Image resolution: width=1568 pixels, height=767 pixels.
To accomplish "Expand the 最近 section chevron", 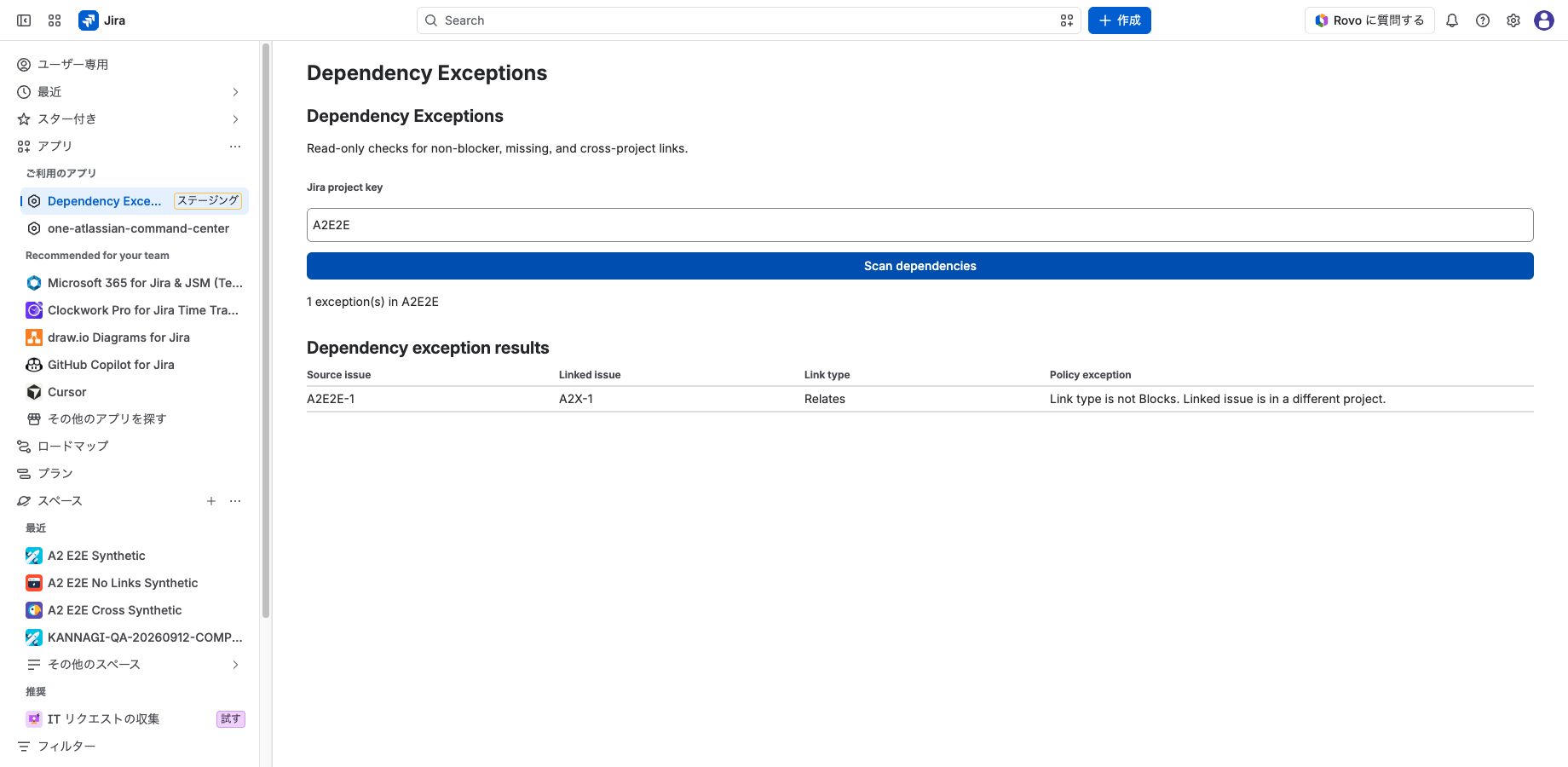I will point(235,92).
